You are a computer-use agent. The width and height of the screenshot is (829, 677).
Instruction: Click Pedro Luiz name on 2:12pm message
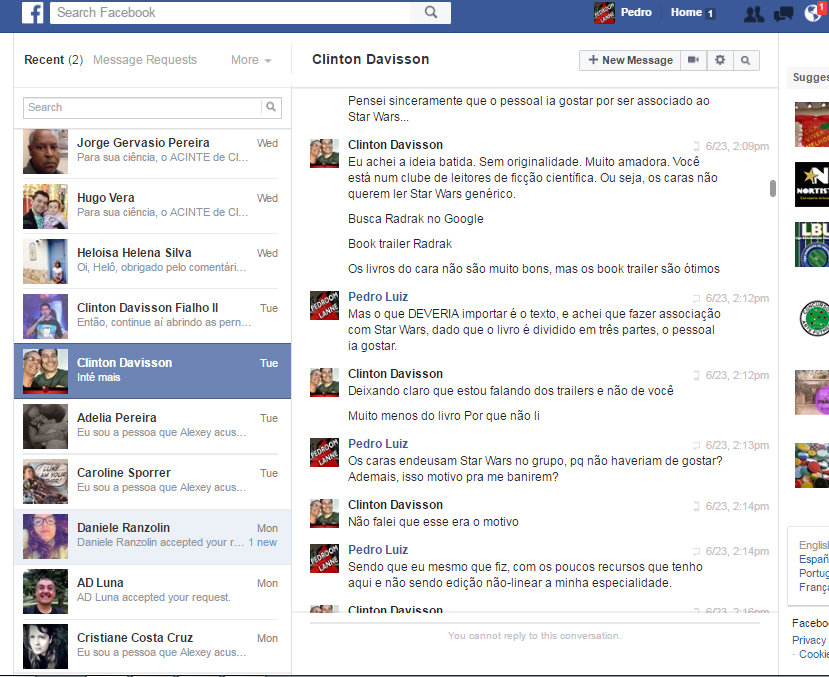tap(378, 297)
